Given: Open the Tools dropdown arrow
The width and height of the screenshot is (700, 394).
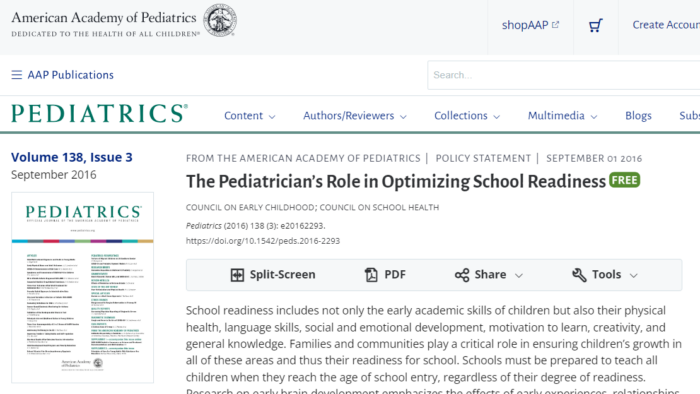Looking at the screenshot, I should (633, 275).
